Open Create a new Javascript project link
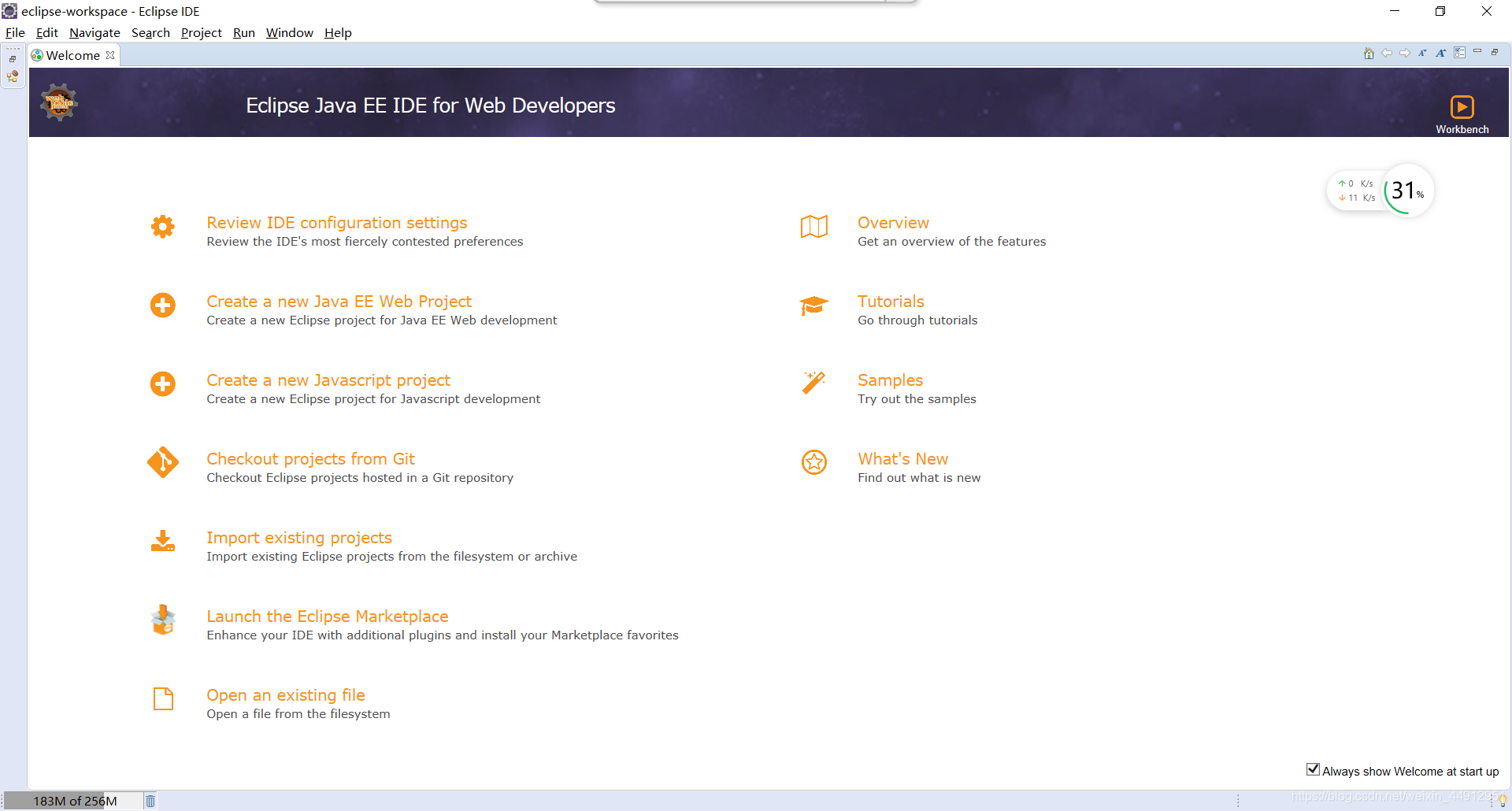The image size is (1512, 811). tap(328, 380)
